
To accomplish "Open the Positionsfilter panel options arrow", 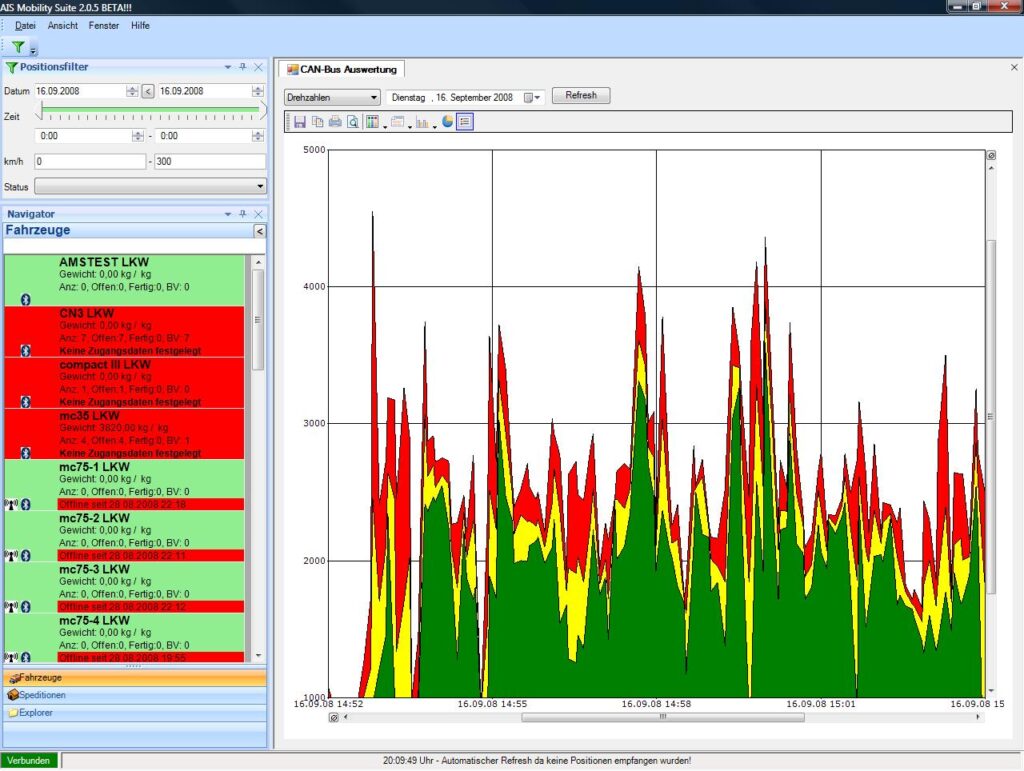I will [x=227, y=67].
